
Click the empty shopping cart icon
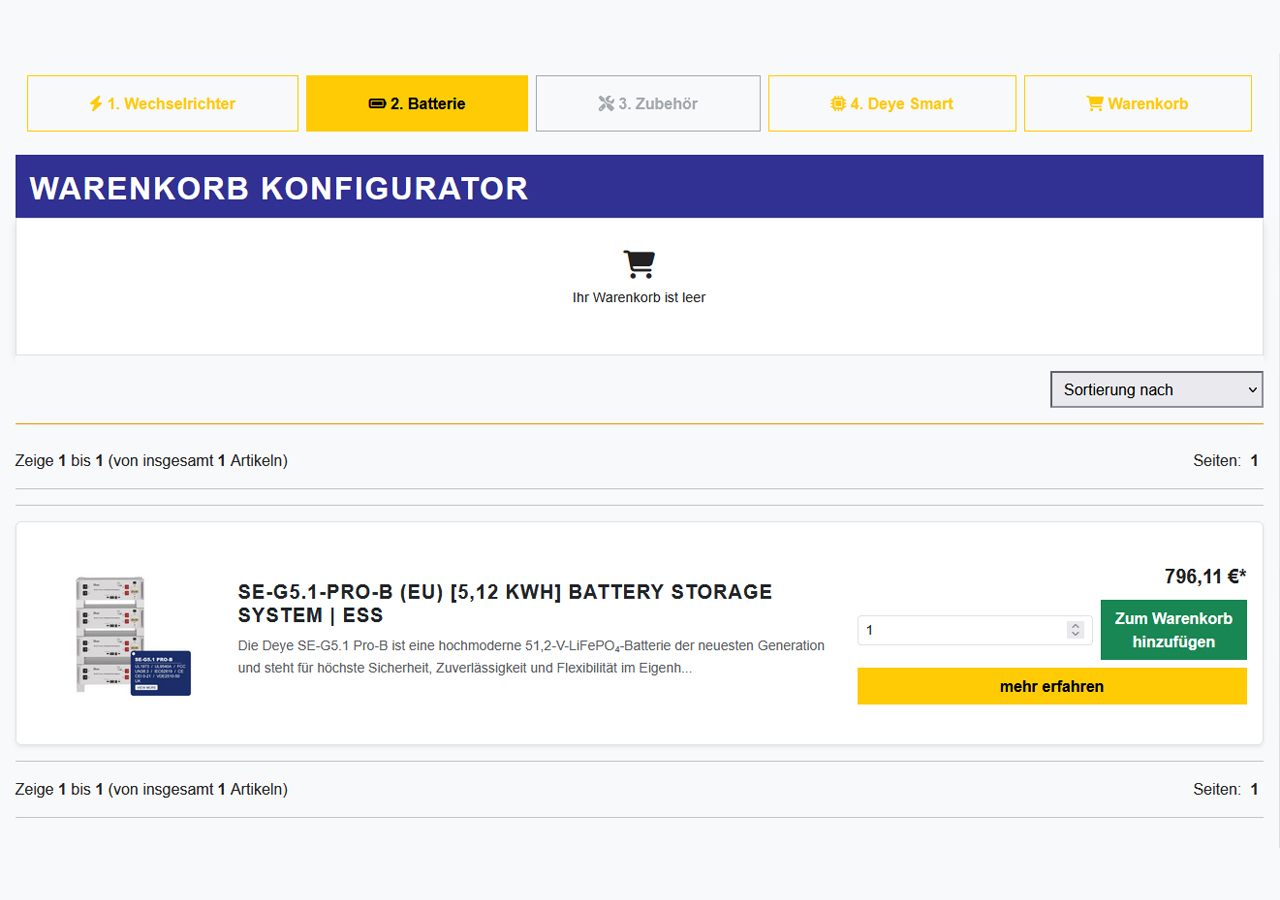point(639,264)
